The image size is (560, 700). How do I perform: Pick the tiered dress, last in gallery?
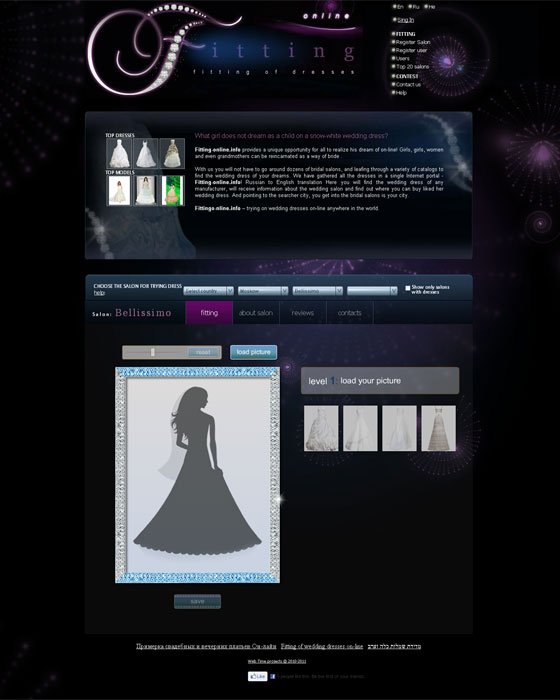click(x=439, y=428)
